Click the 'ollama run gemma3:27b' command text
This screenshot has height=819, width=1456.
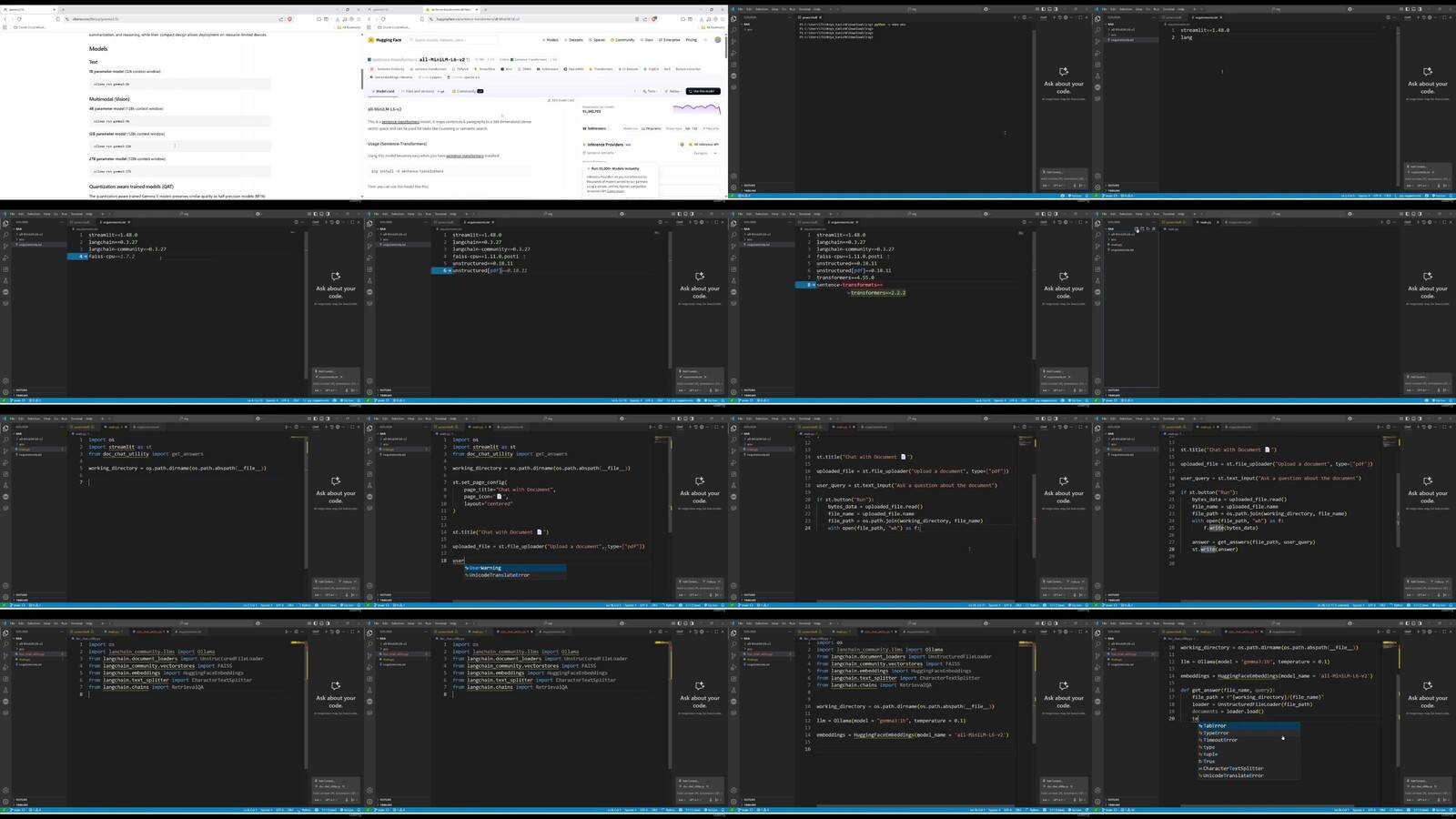(112, 171)
